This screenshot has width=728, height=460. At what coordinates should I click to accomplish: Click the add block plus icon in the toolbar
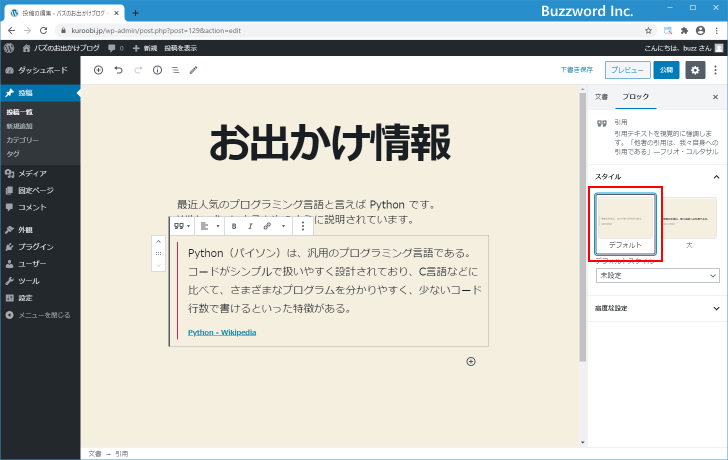pyautogui.click(x=98, y=70)
